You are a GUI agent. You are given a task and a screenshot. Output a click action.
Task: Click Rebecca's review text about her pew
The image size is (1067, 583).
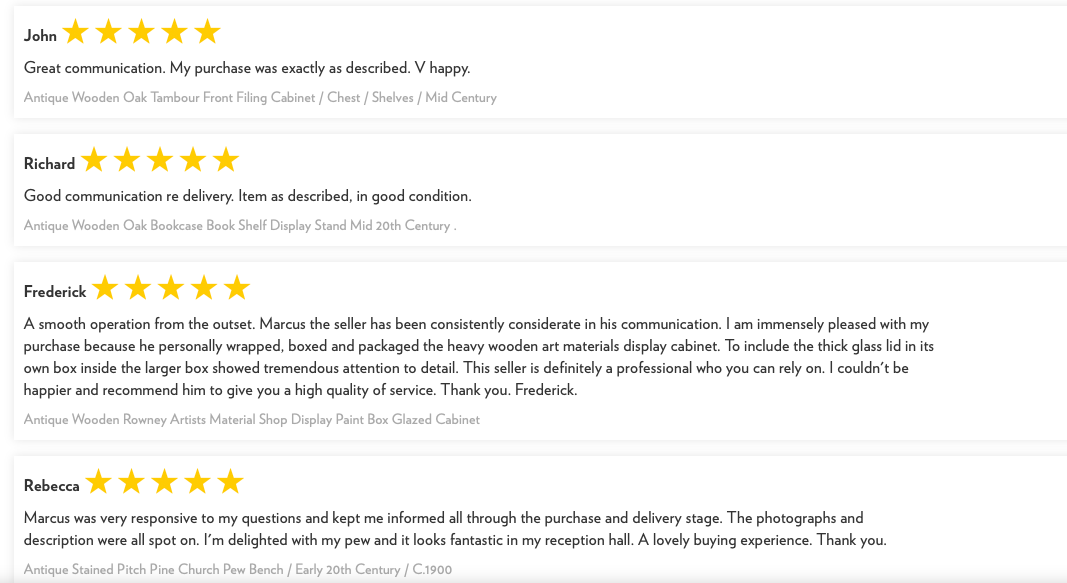click(x=455, y=529)
